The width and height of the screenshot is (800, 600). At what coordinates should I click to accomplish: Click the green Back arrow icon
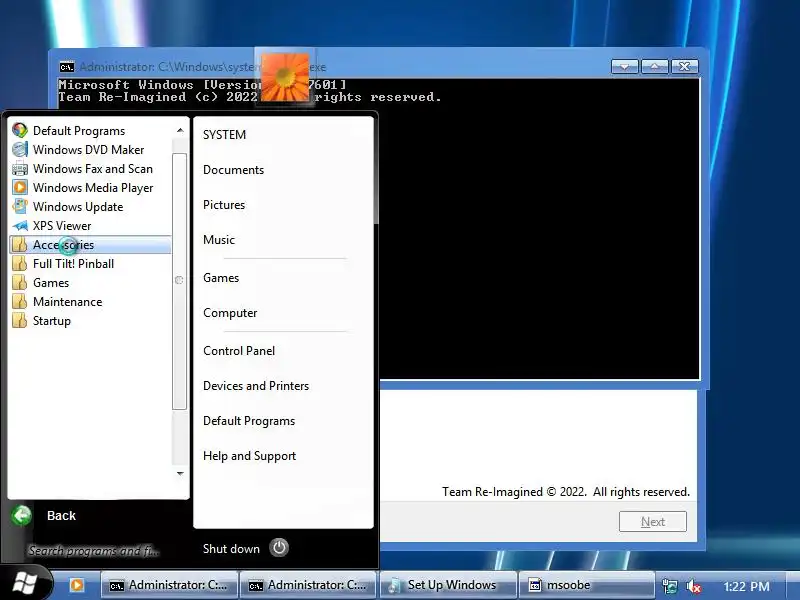[x=22, y=515]
